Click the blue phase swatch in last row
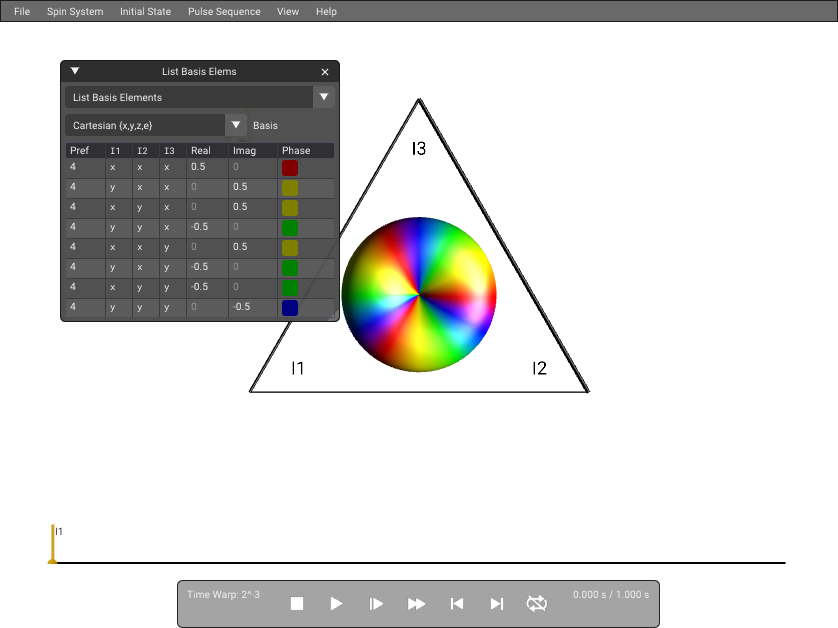 [290, 308]
